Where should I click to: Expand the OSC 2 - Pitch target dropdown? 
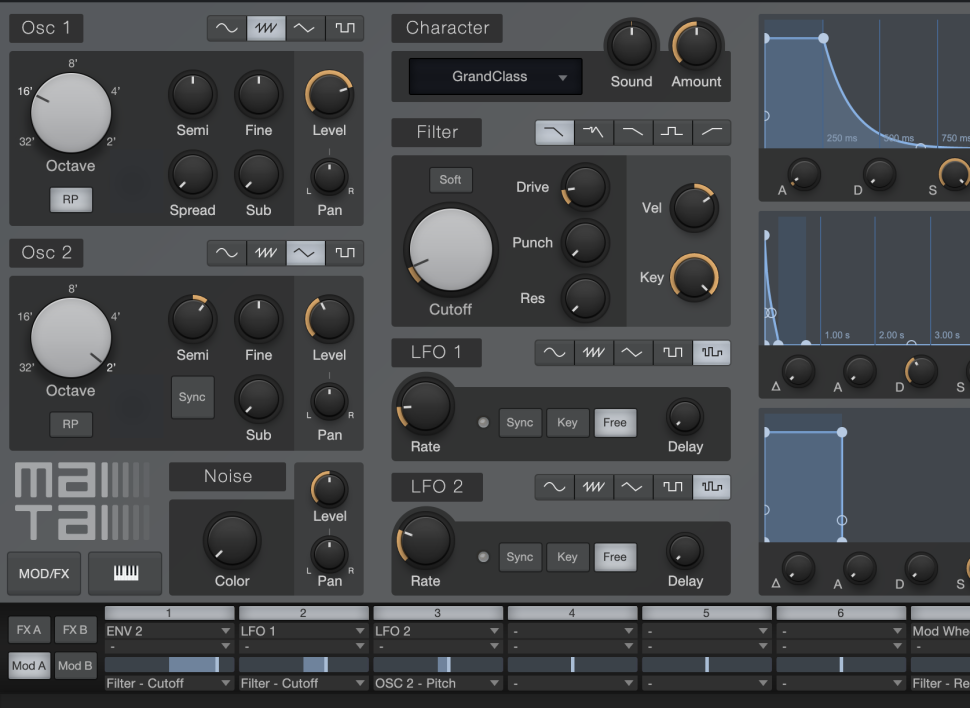(x=437, y=683)
